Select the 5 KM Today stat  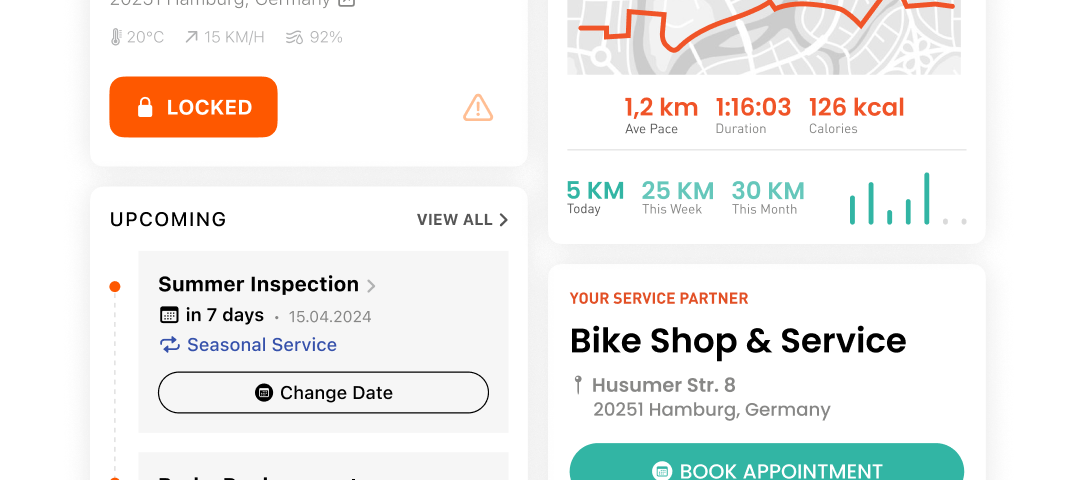pos(595,197)
